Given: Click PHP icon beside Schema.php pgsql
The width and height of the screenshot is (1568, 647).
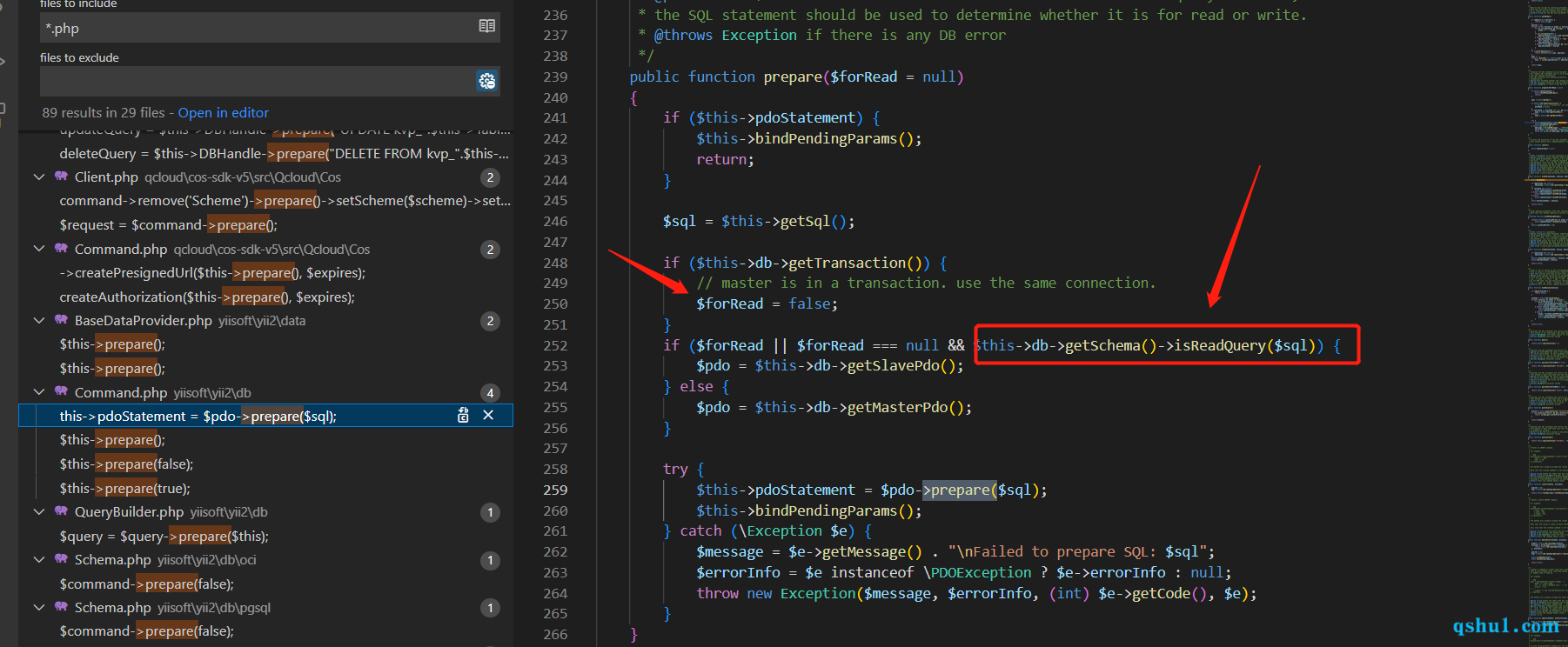Looking at the screenshot, I should point(61,607).
